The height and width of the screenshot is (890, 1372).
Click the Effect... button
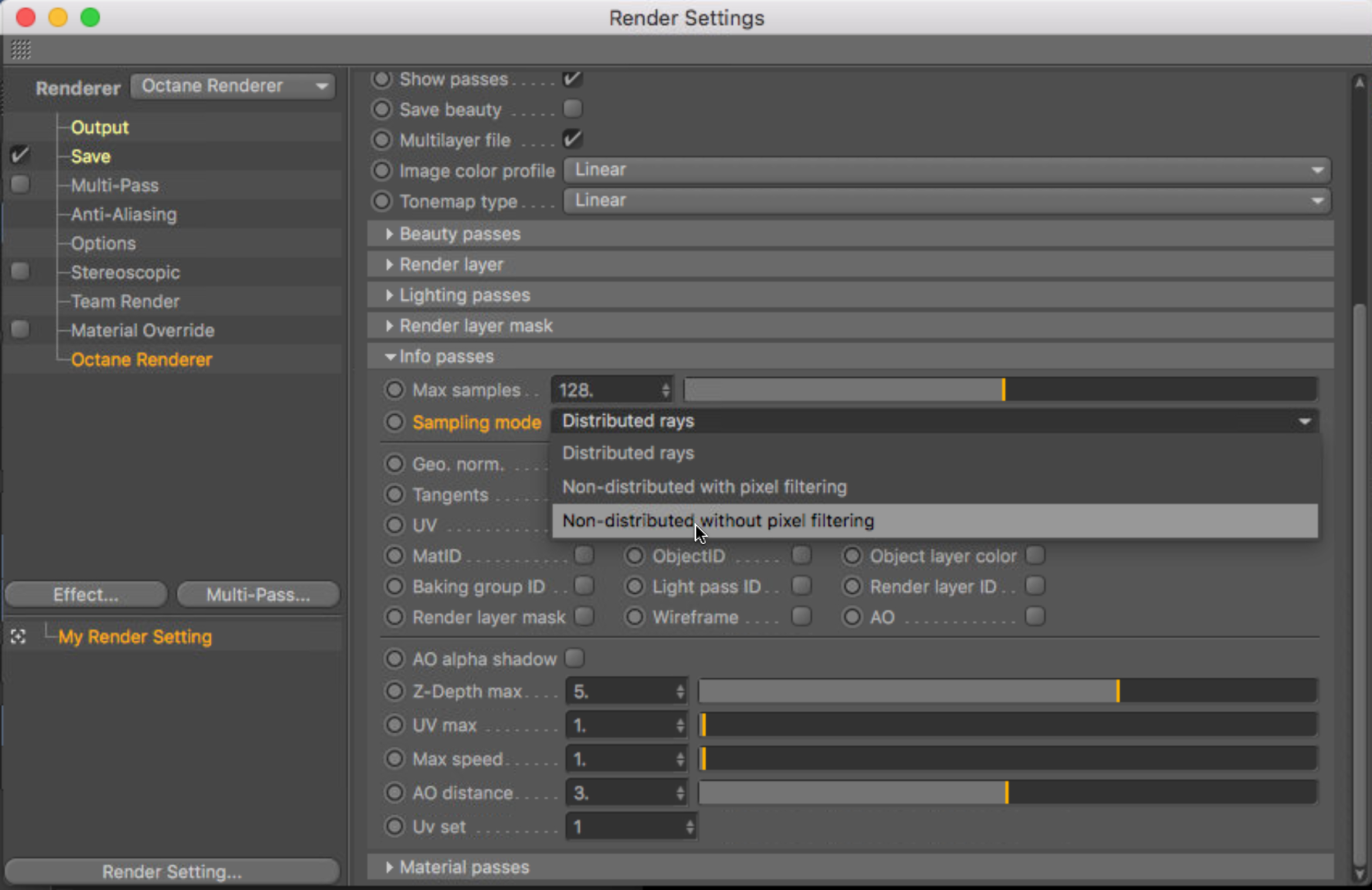pos(86,594)
